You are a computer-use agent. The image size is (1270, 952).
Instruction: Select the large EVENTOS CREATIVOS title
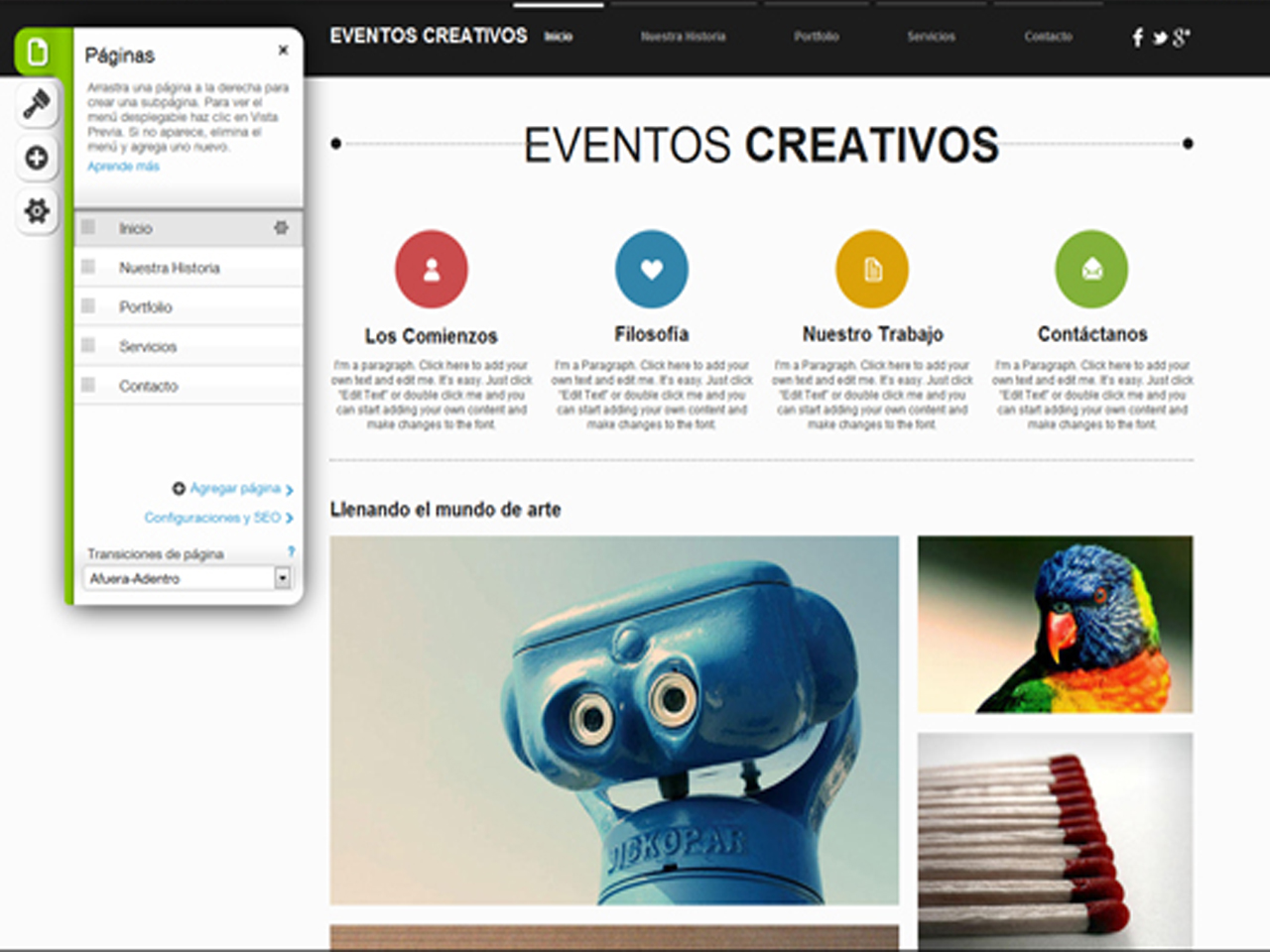tap(761, 145)
